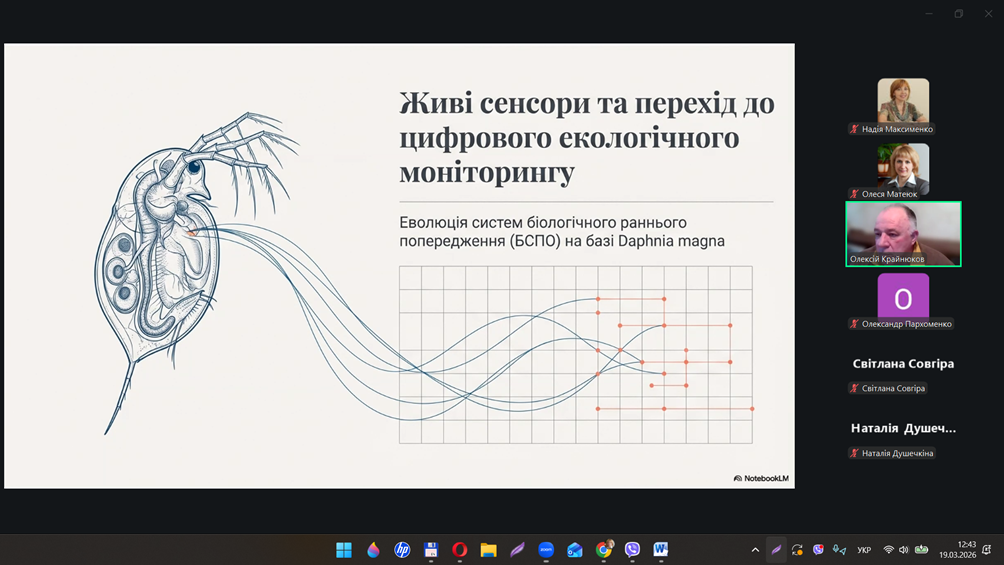Viewport: 1004px width, 565px height.
Task: Open Wi-Fi network settings in tray
Action: point(888,550)
